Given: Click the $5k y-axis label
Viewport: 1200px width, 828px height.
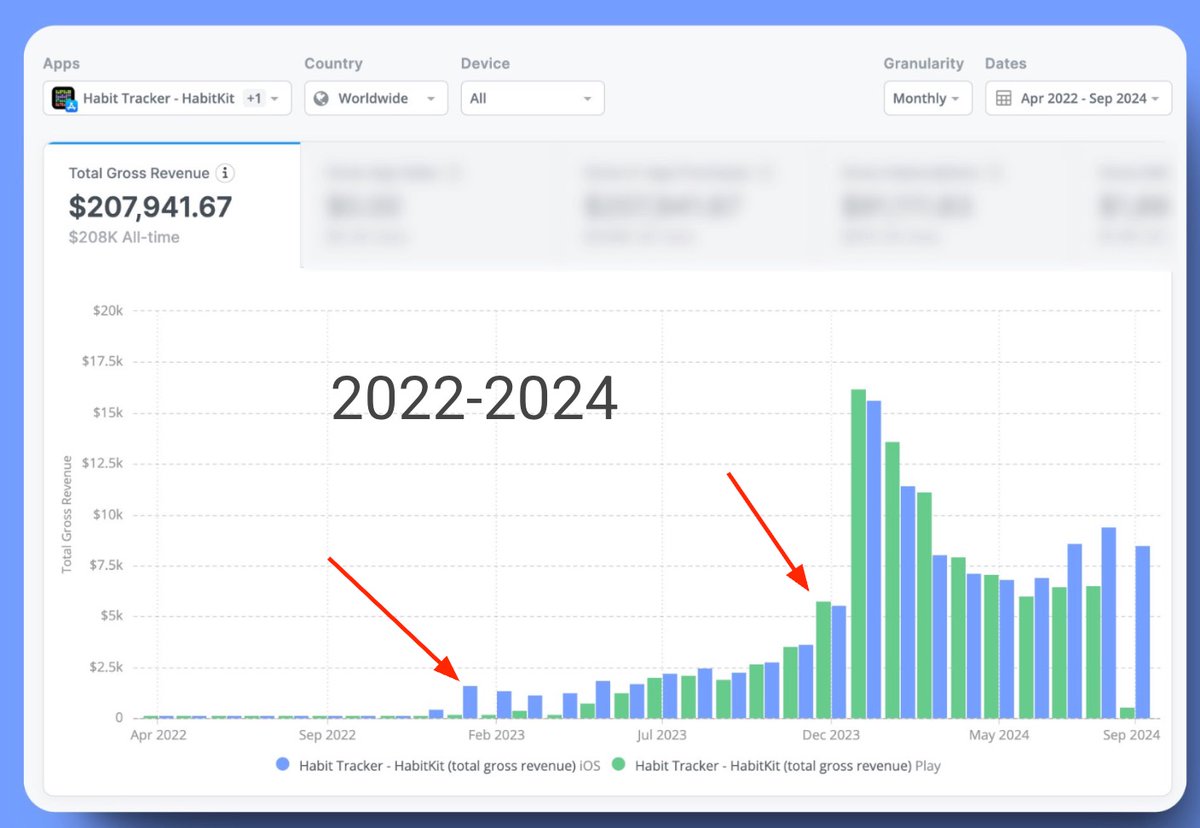Looking at the screenshot, I should 109,617.
